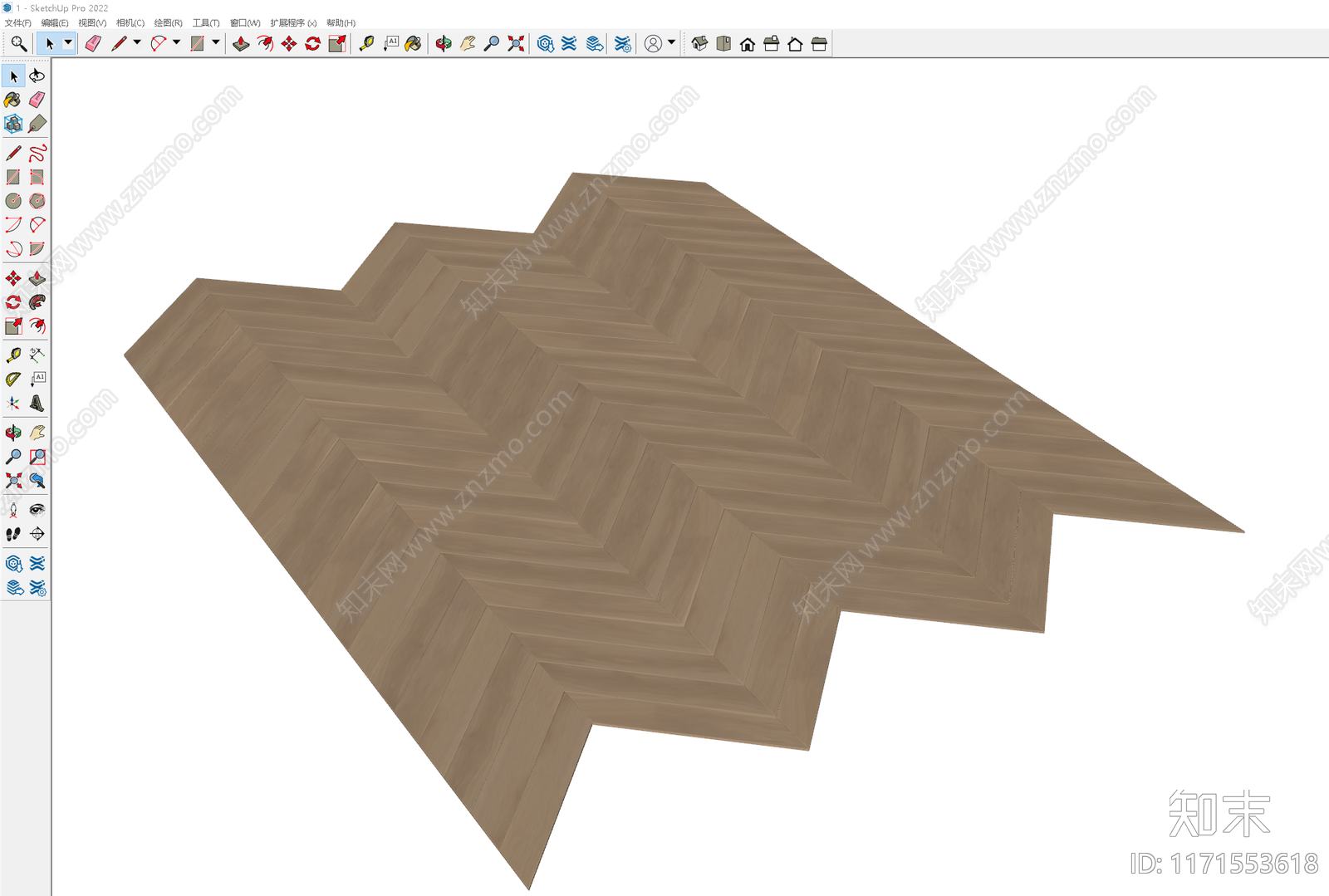Open the Search SketchUp magnifier tool

[18, 44]
